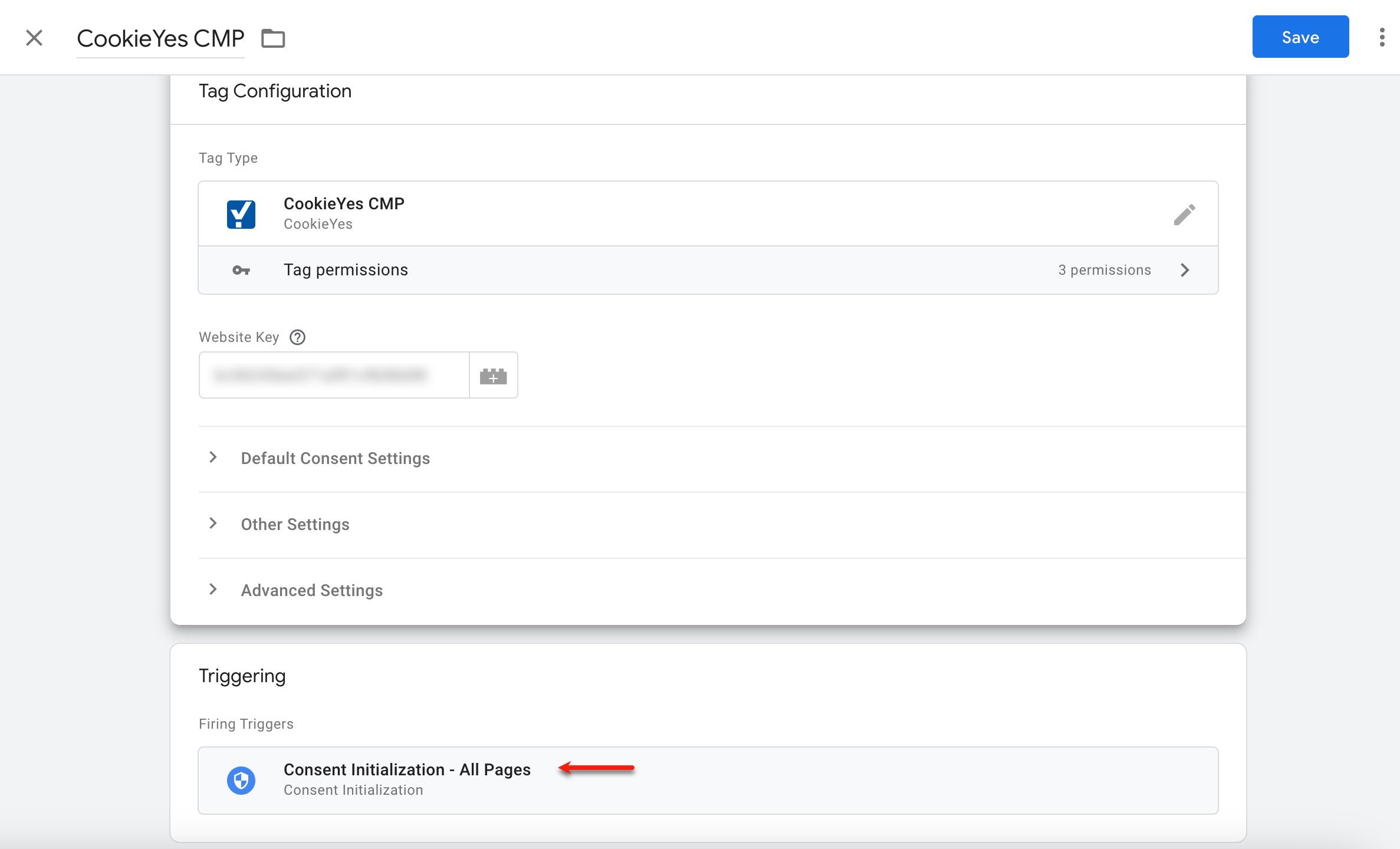
Task: Click the Consent Initialization shield icon
Action: coord(241,781)
